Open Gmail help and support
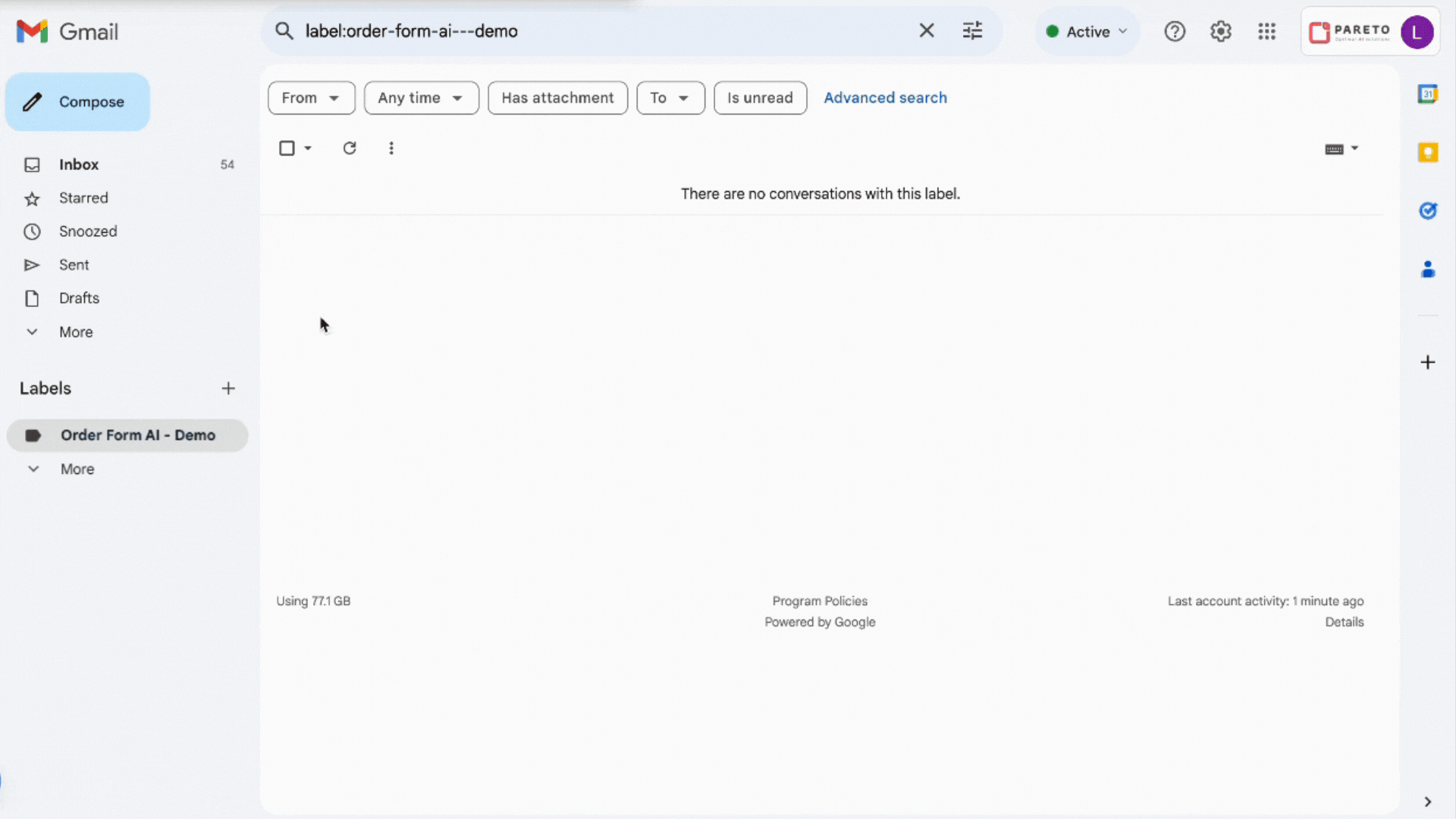The width and height of the screenshot is (1456, 819). click(x=1175, y=31)
